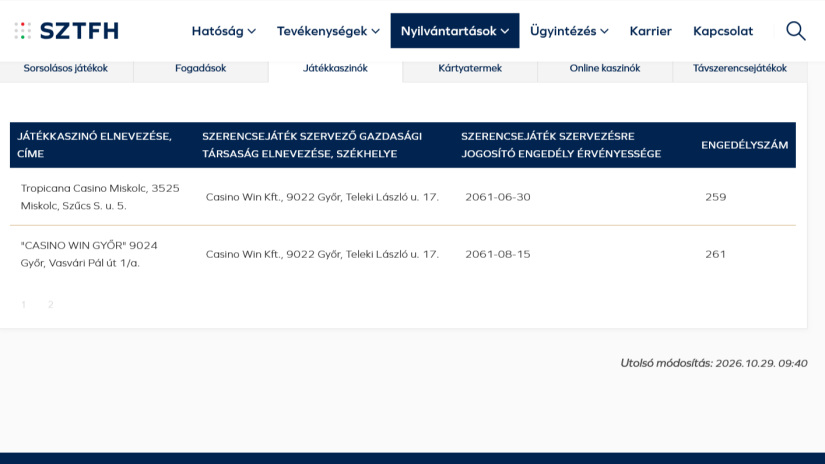
Task: Click the Utolsó módosítás timestamp
Action: 713,363
